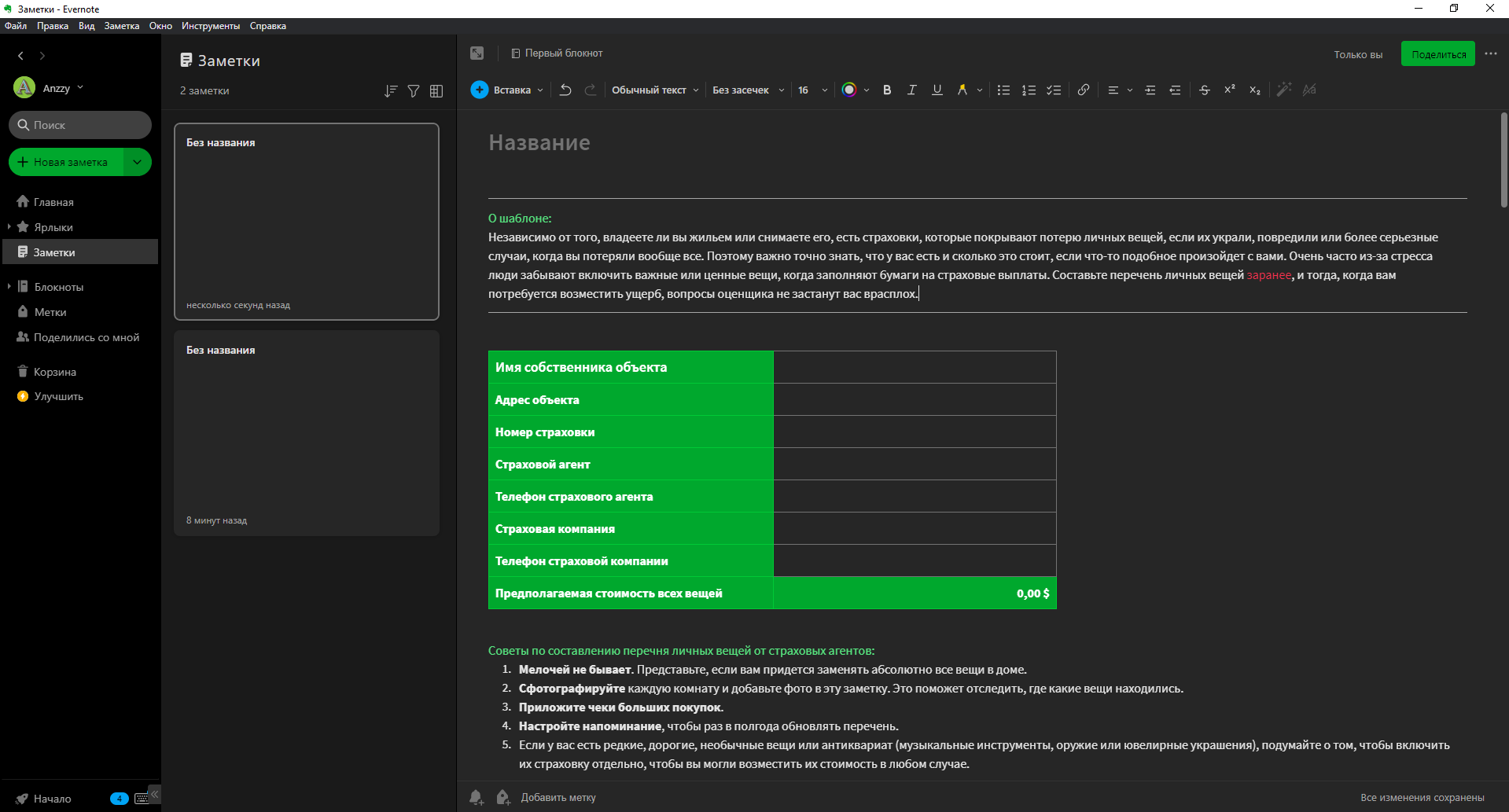Toggle bold formatting in the note toolbar
This screenshot has width=1509, height=812.
click(886, 90)
